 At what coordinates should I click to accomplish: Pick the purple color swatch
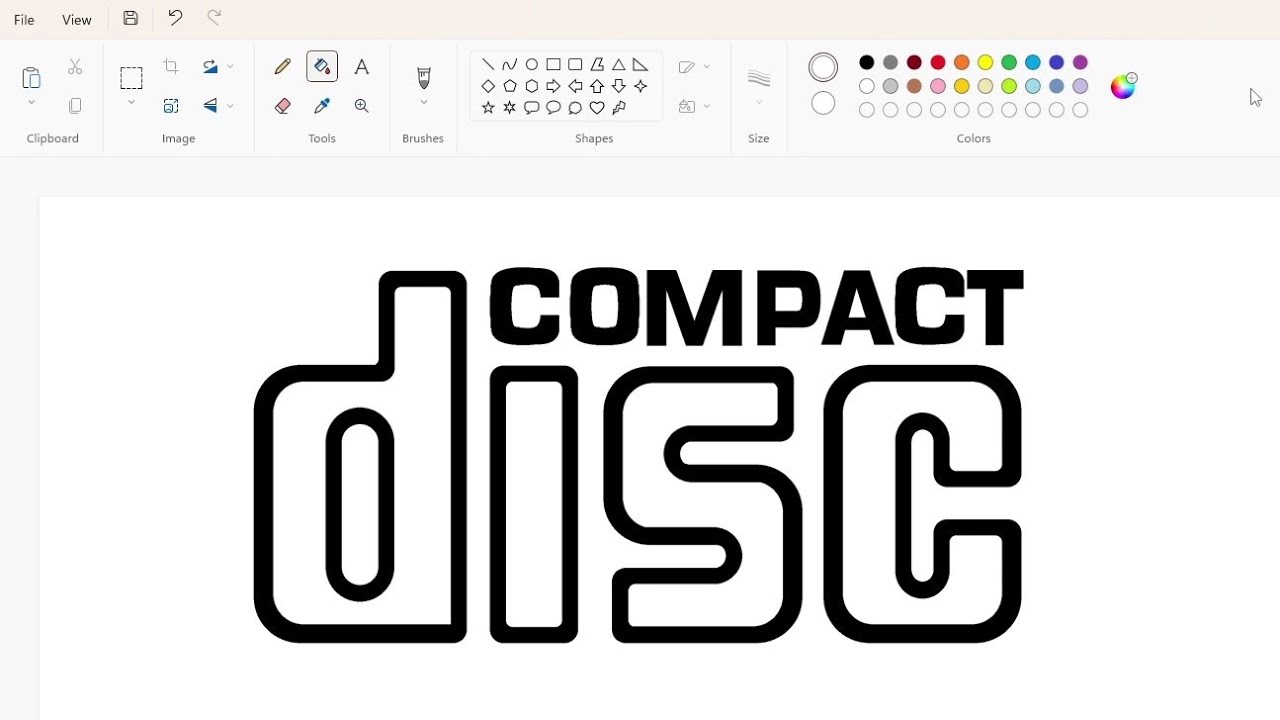(1080, 63)
